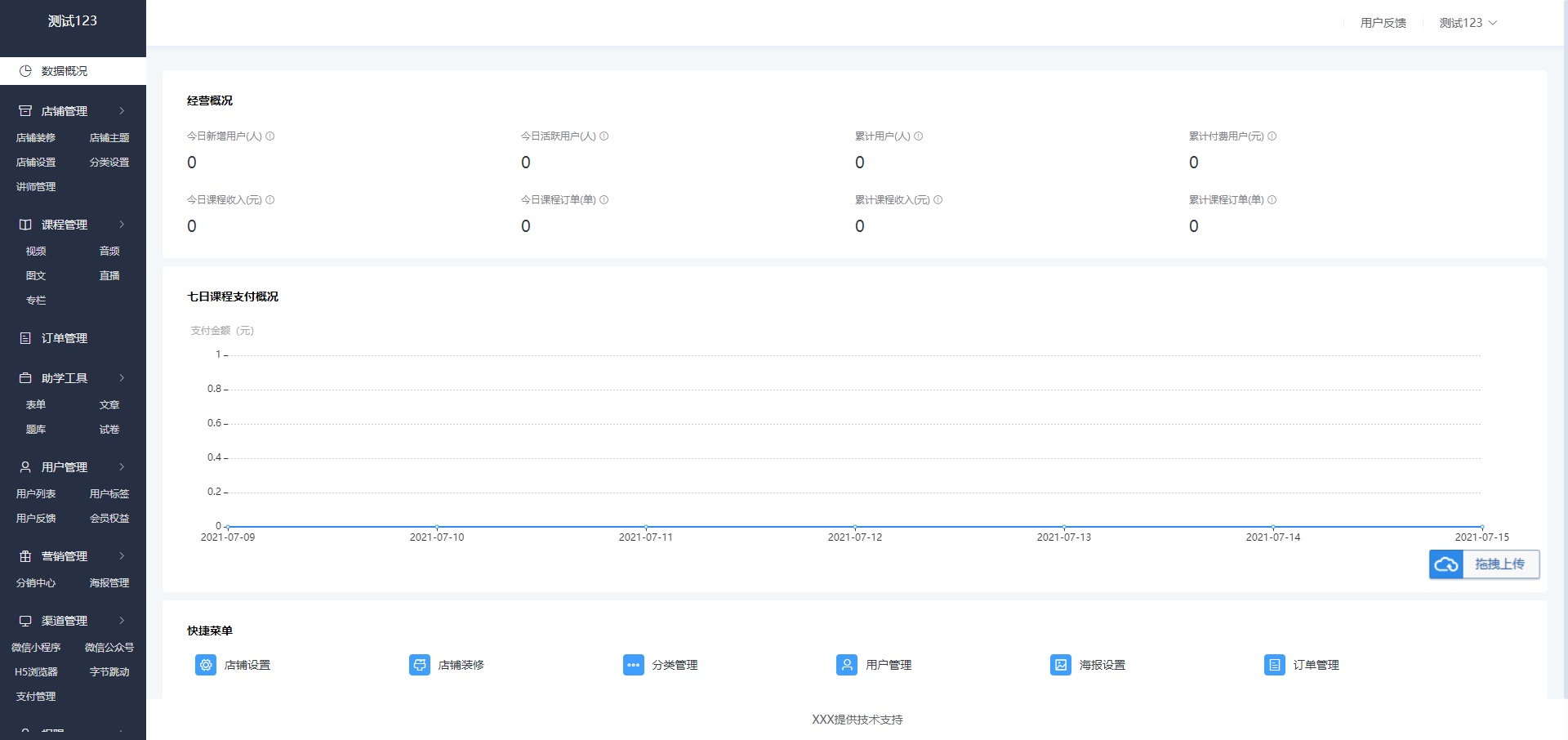This screenshot has height=740, width=1568.
Task: Click the 分类管理 dots shortcut icon
Action: click(634, 665)
